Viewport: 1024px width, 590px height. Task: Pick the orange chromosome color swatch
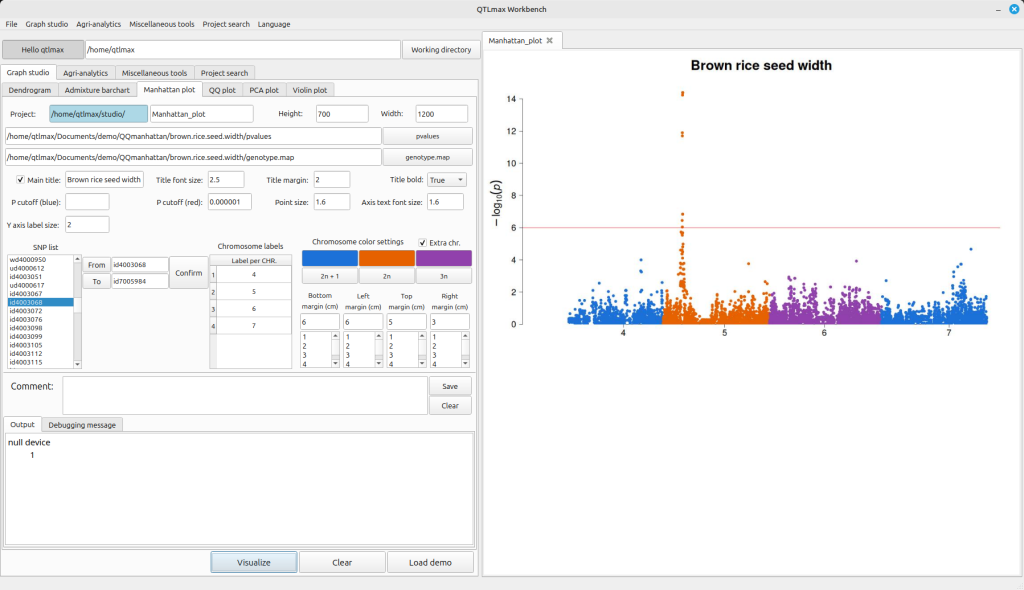(x=386, y=258)
